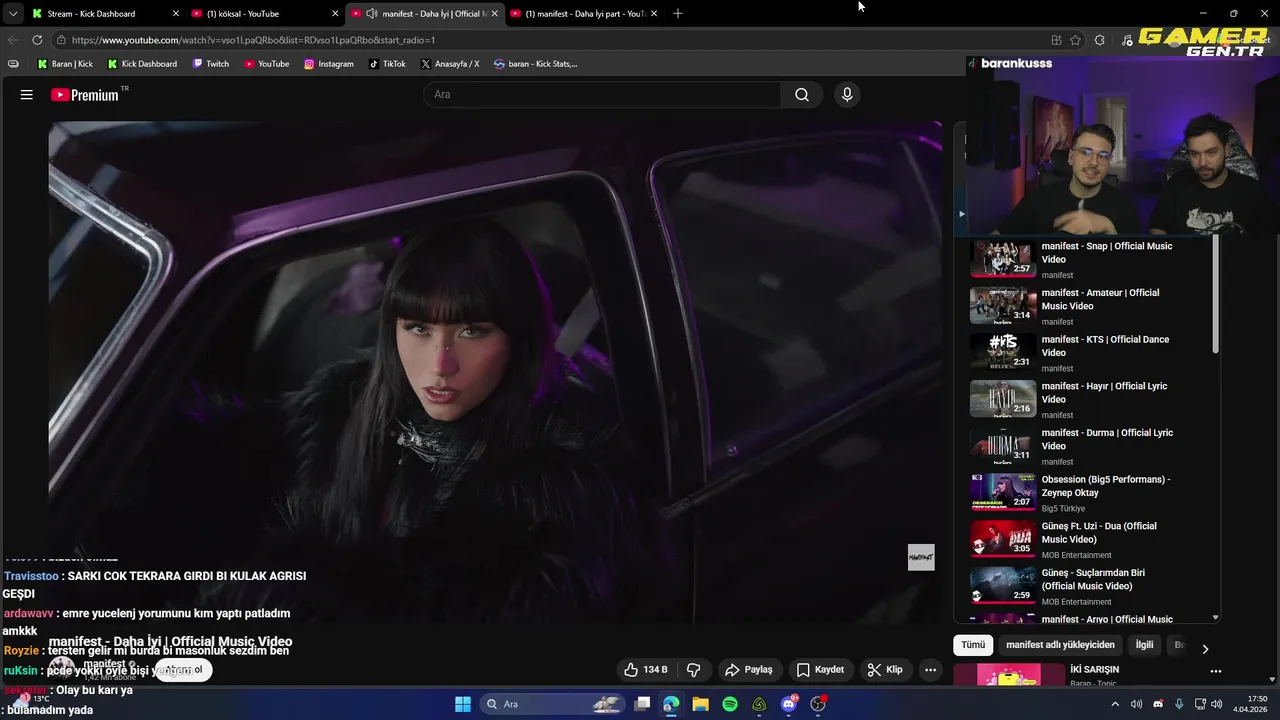This screenshot has height=720, width=1280.
Task: Switch to manifest - Daha İyi part tab
Action: [x=585, y=13]
